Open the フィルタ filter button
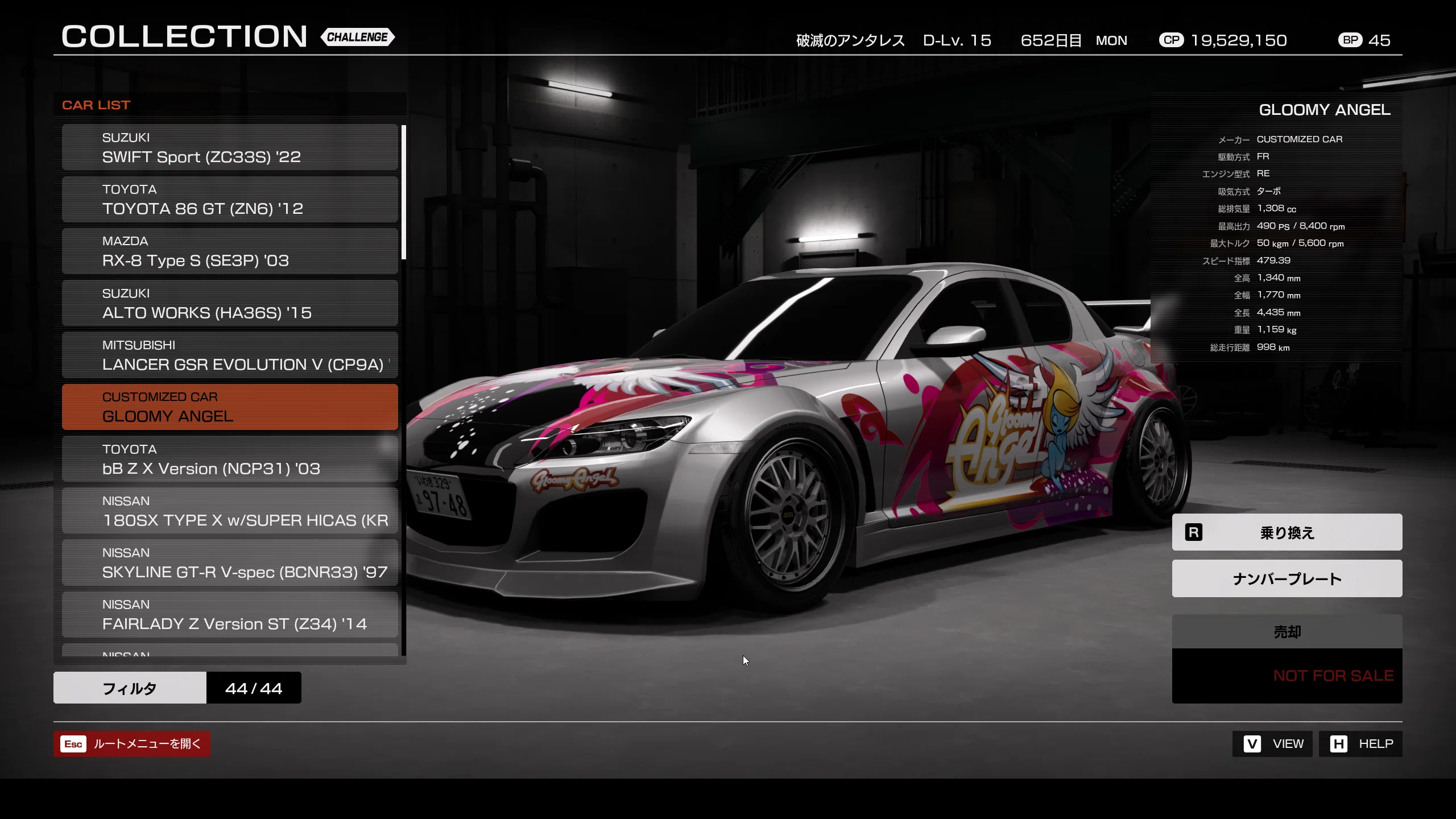This screenshot has width=1456, height=819. (130, 688)
